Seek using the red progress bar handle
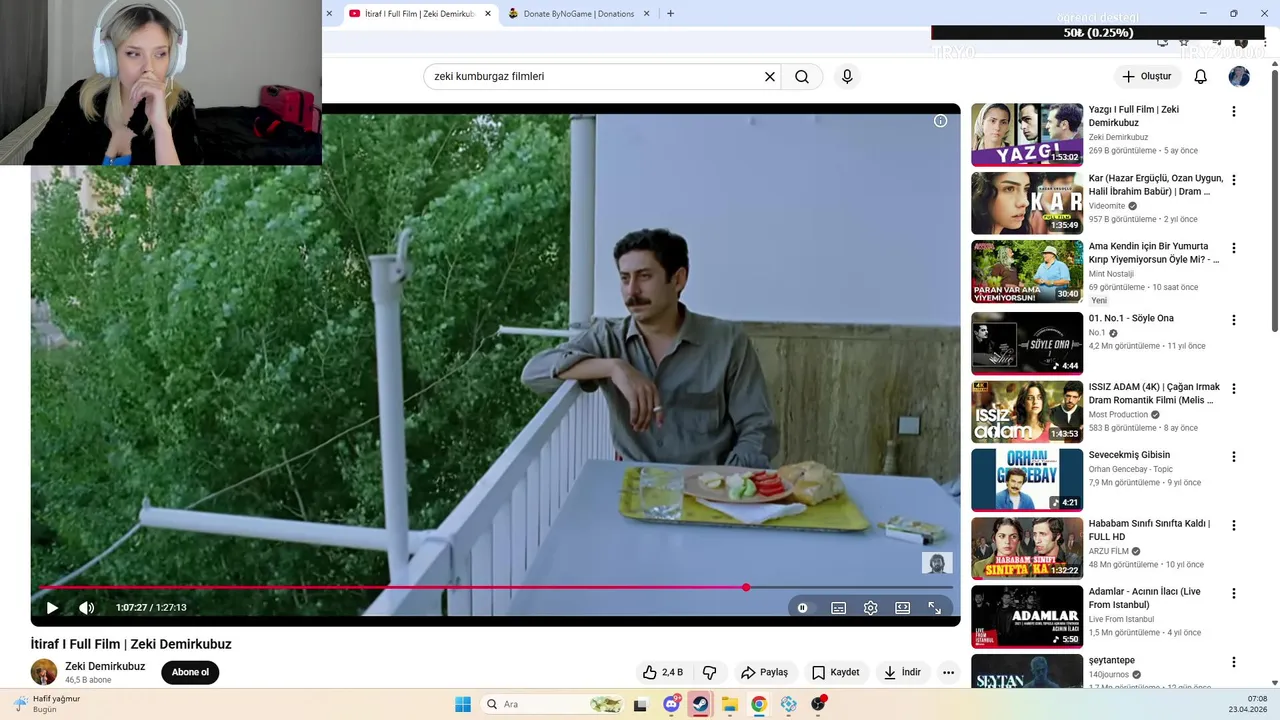Viewport: 1280px width, 720px height. (746, 587)
